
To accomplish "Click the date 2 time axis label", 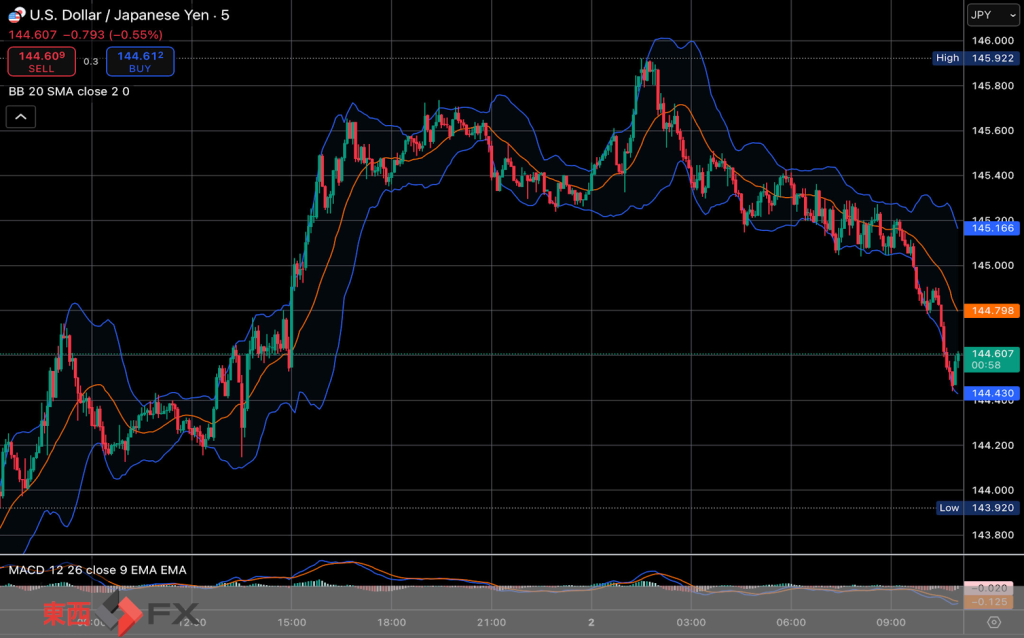I will (x=591, y=623).
